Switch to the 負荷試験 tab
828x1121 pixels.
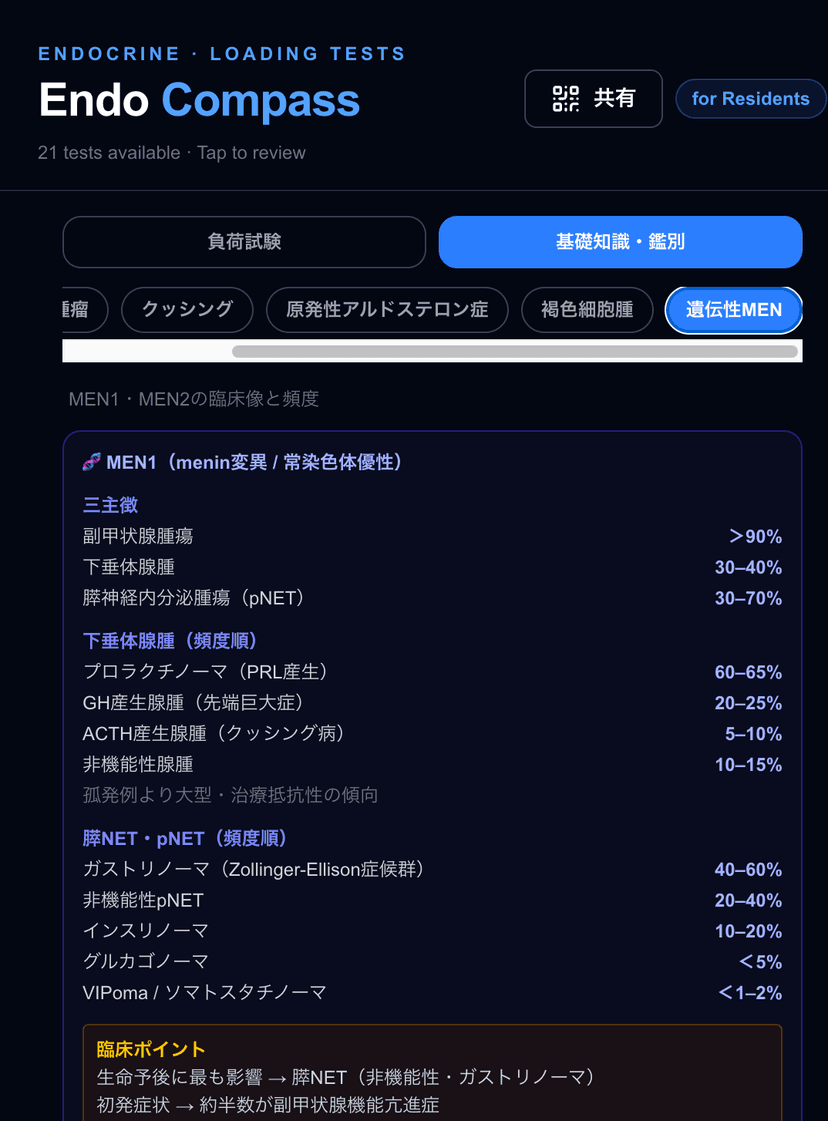[x=244, y=241]
